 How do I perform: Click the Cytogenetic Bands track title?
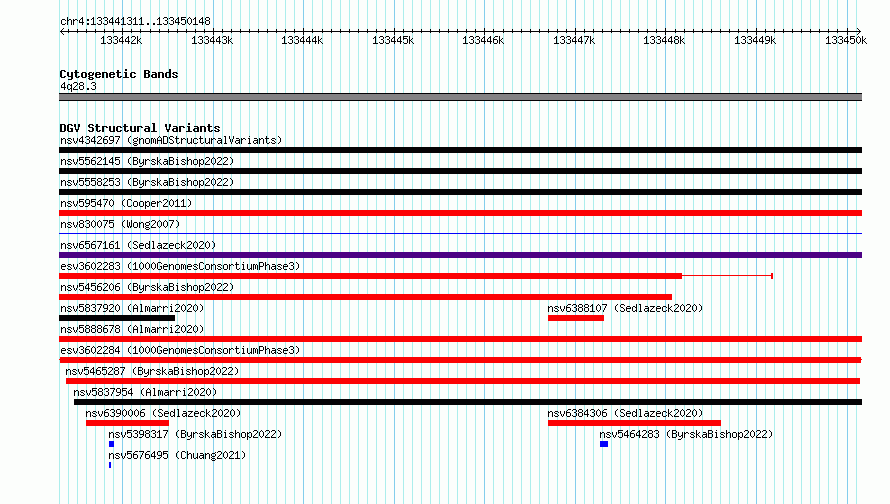click(x=119, y=74)
